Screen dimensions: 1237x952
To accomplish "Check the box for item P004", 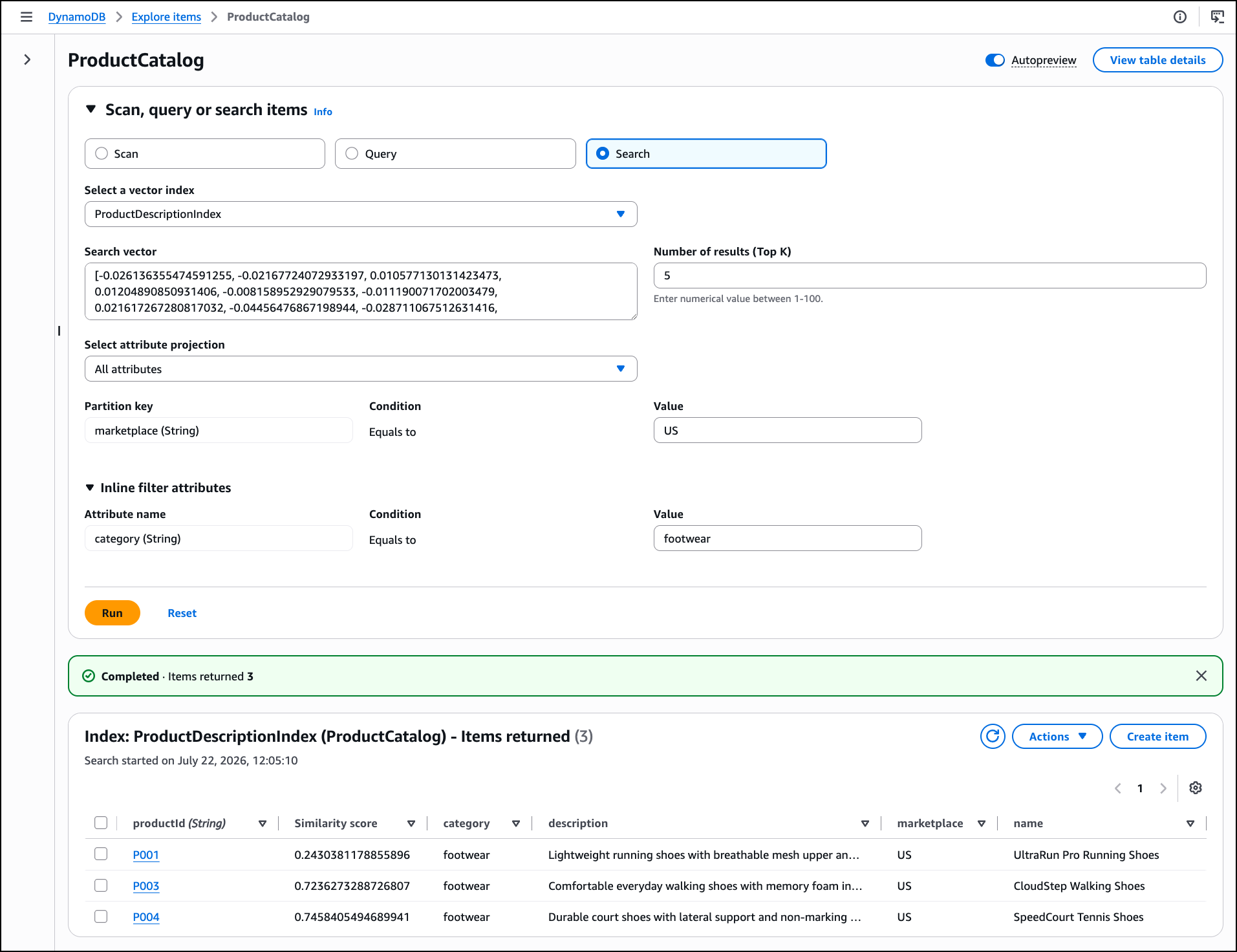I will click(x=101, y=916).
